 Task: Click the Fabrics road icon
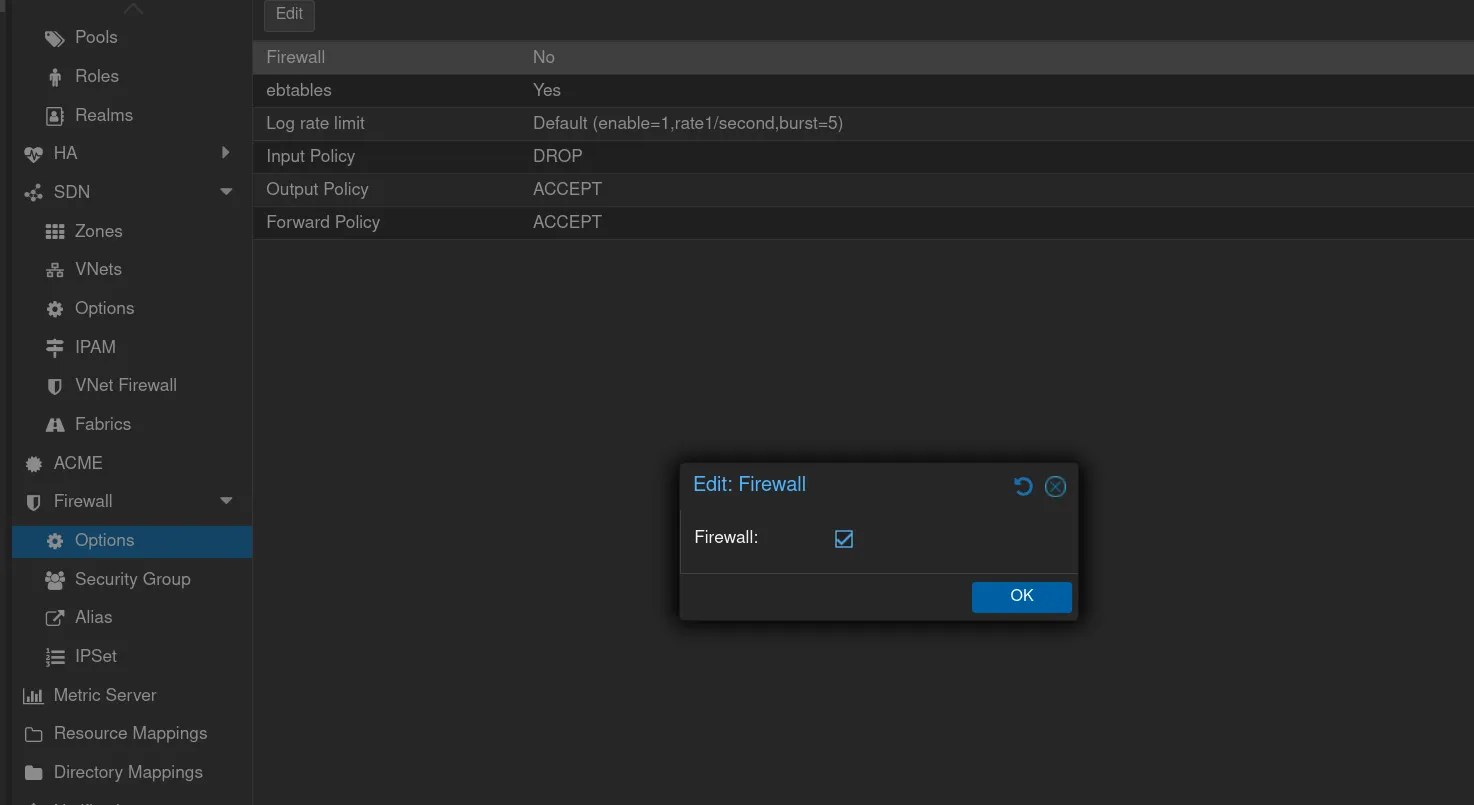pyautogui.click(x=55, y=425)
